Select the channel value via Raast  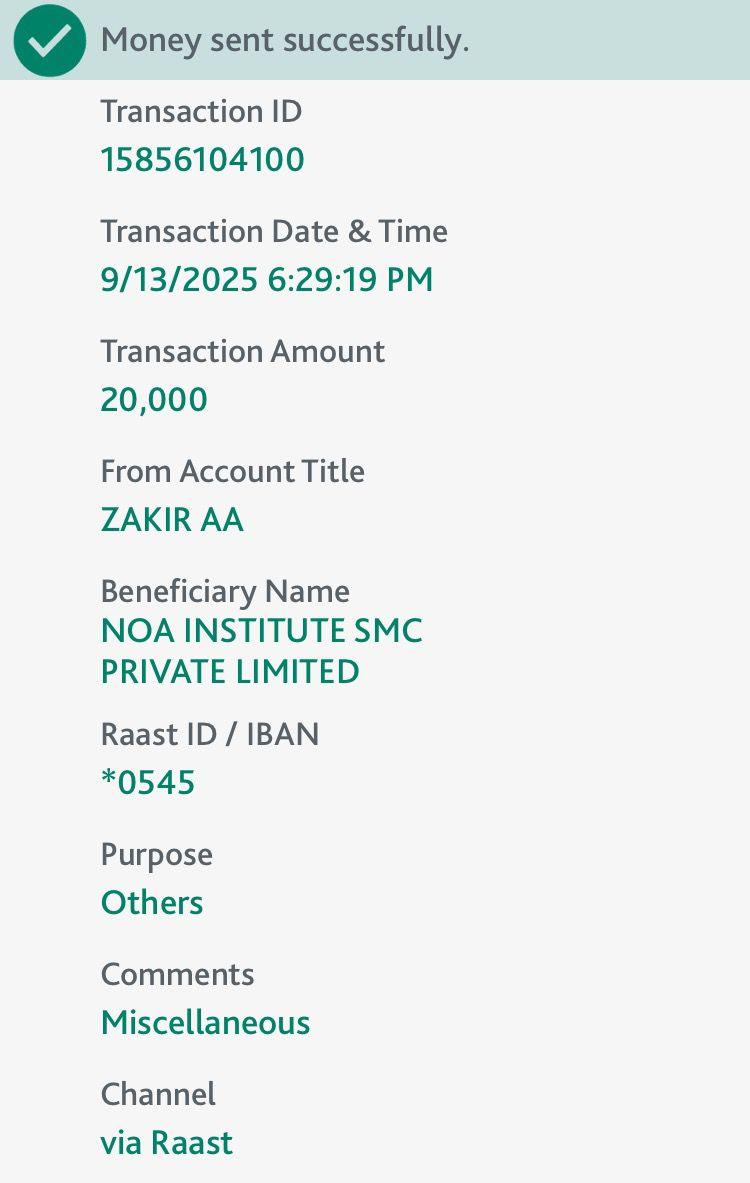(x=167, y=1143)
